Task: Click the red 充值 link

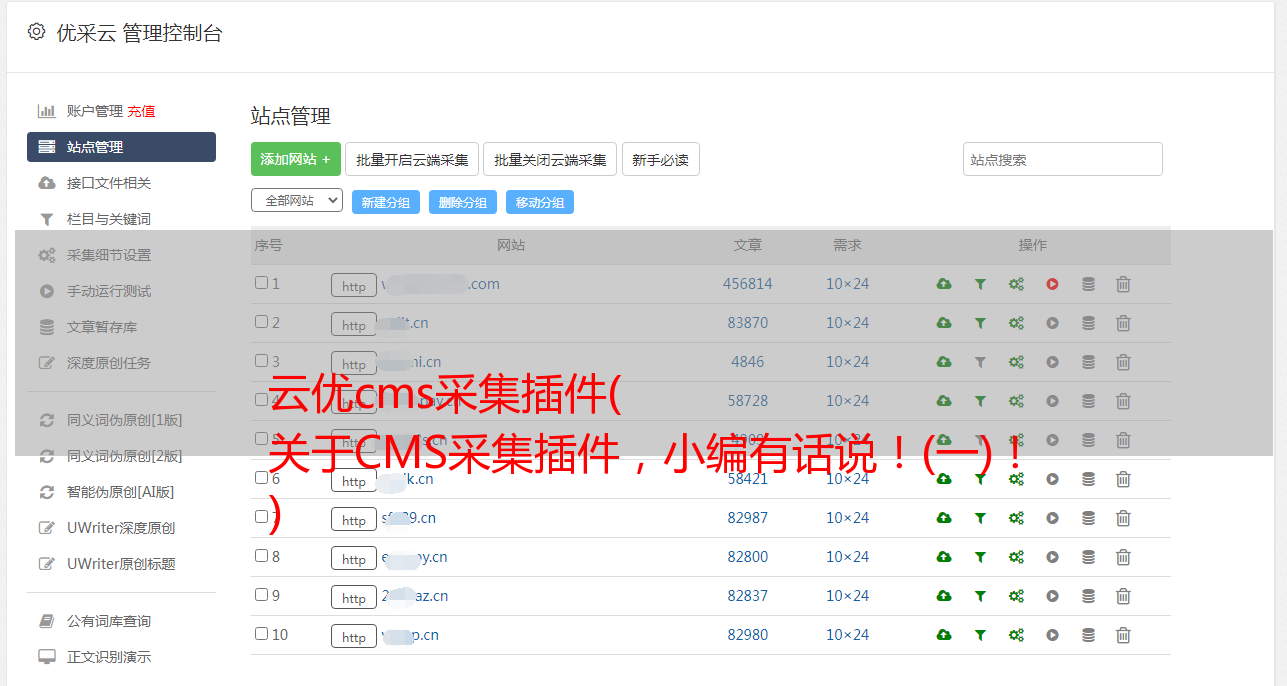Action: [x=141, y=111]
